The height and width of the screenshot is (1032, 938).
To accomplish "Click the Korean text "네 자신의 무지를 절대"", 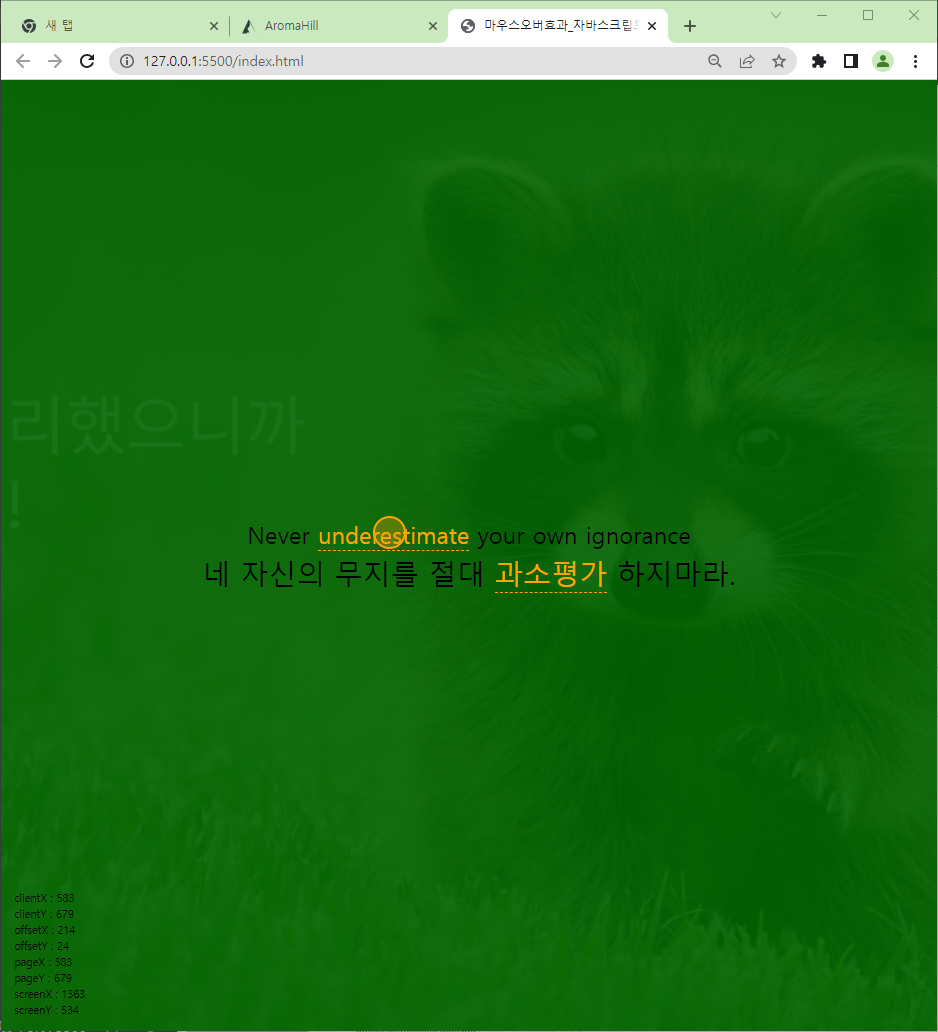I will (x=344, y=573).
